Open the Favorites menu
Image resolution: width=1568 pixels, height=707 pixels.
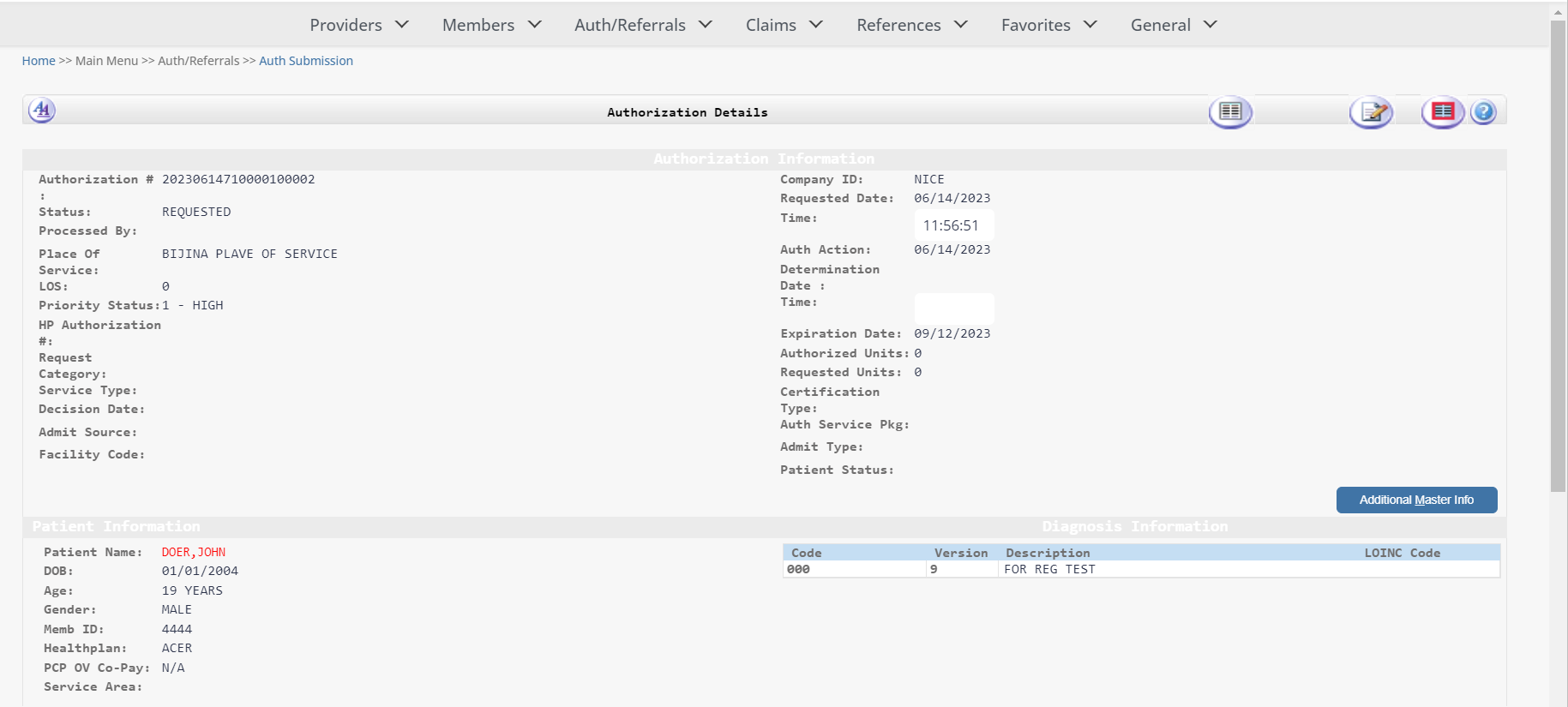coord(1048,25)
